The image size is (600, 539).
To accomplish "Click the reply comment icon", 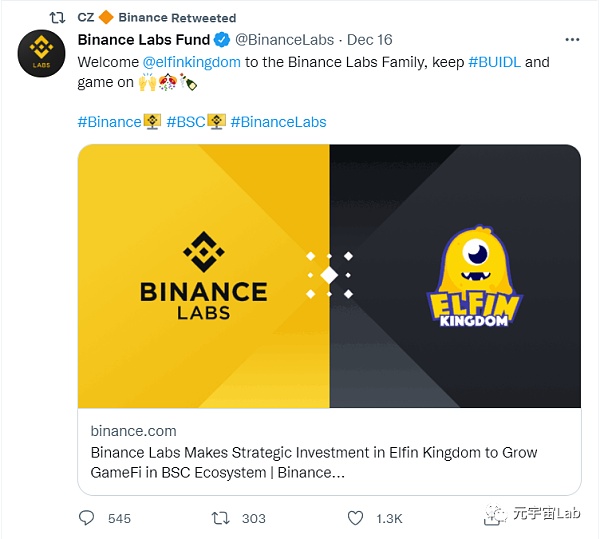I will click(x=87, y=517).
